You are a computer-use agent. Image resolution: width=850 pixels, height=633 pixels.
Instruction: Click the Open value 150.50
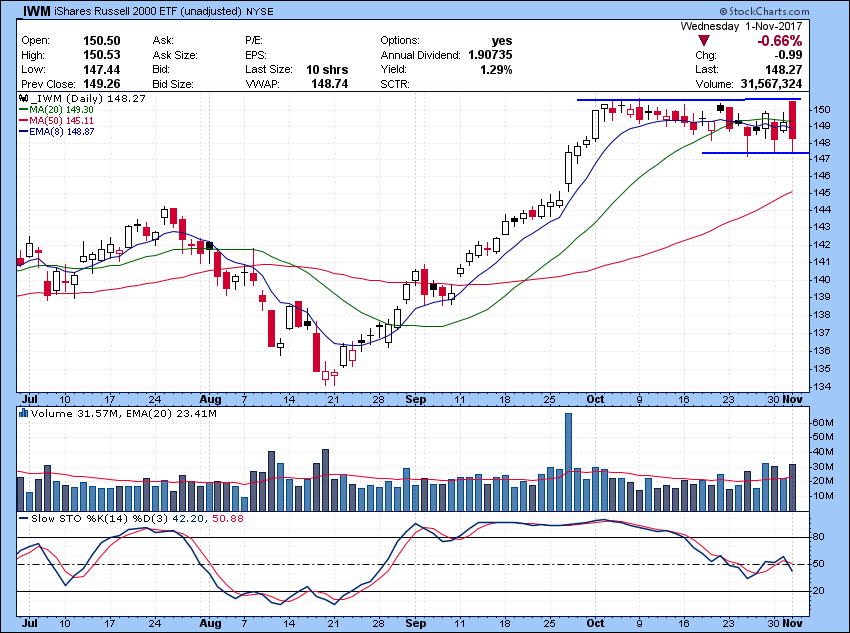101,41
